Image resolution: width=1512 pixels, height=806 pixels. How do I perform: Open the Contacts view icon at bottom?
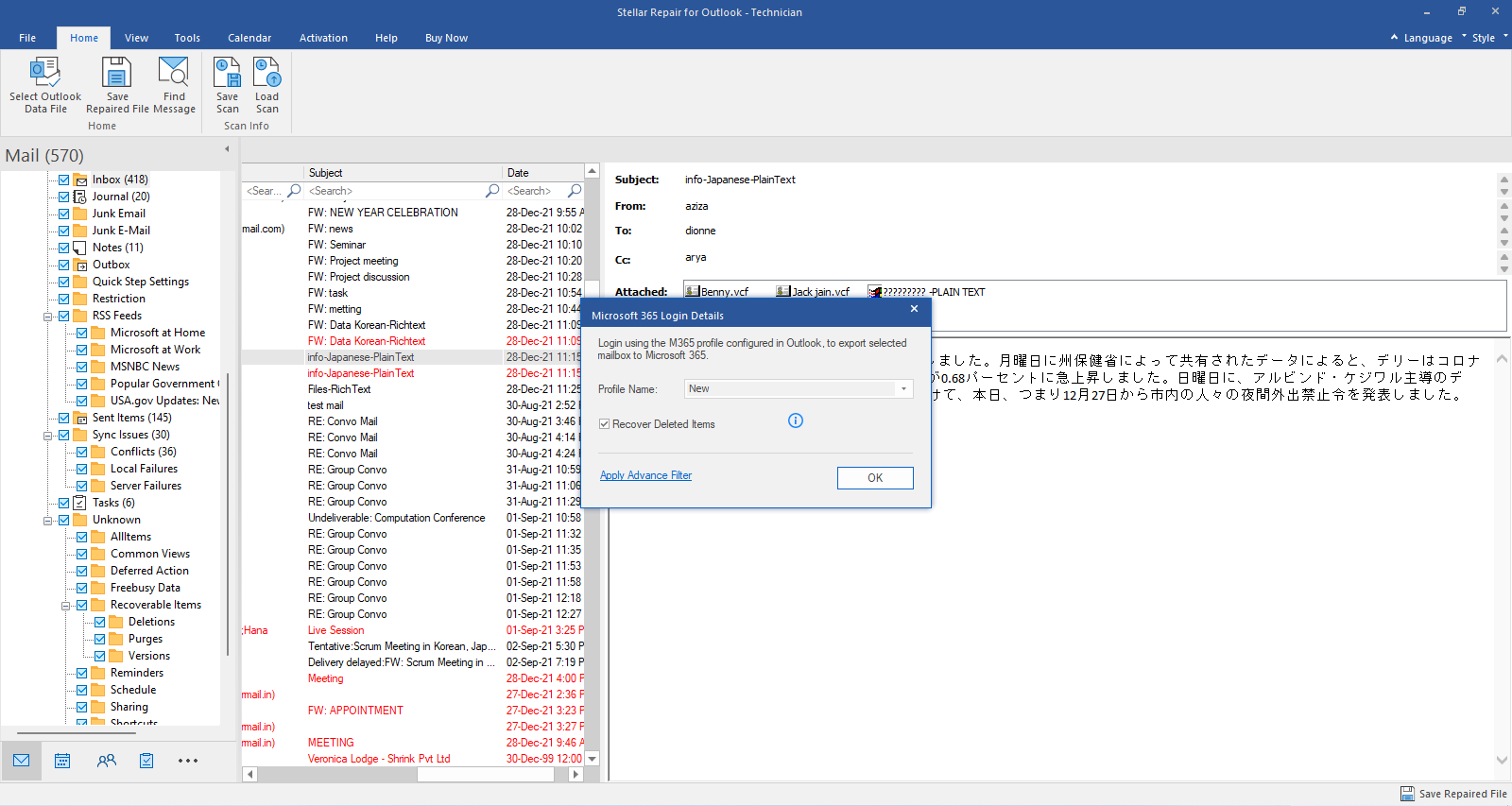[x=106, y=761]
